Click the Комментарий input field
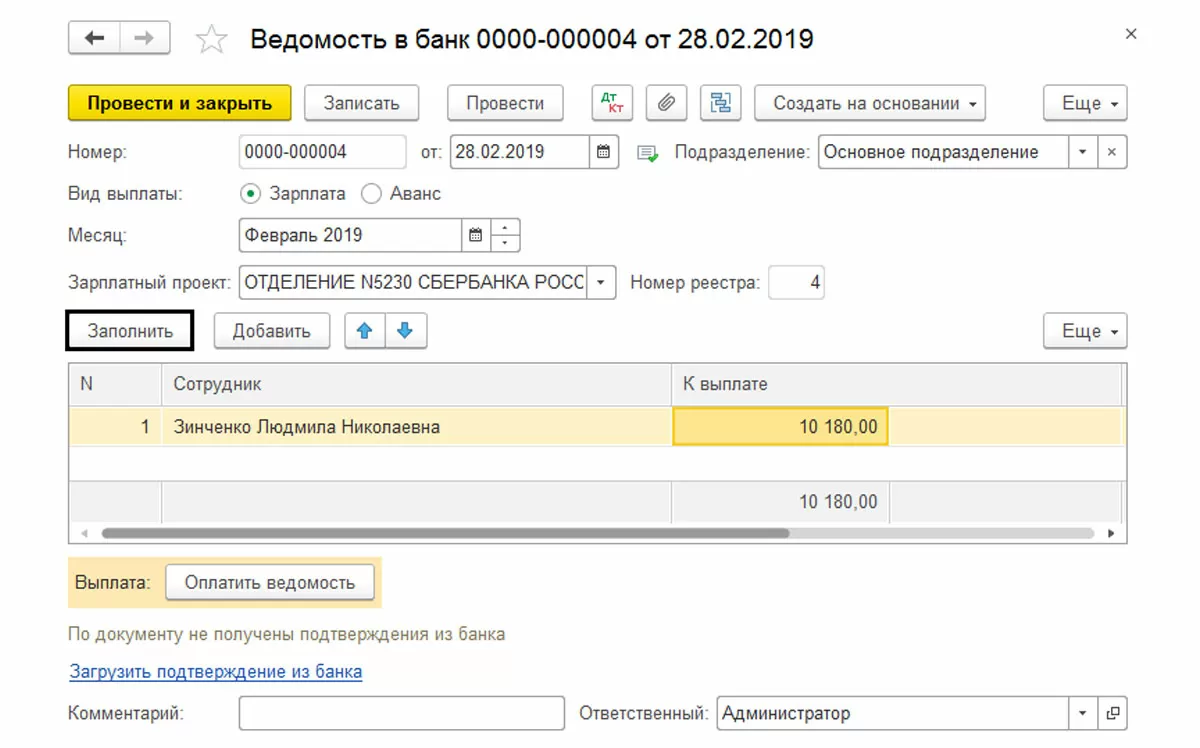 coord(401,714)
